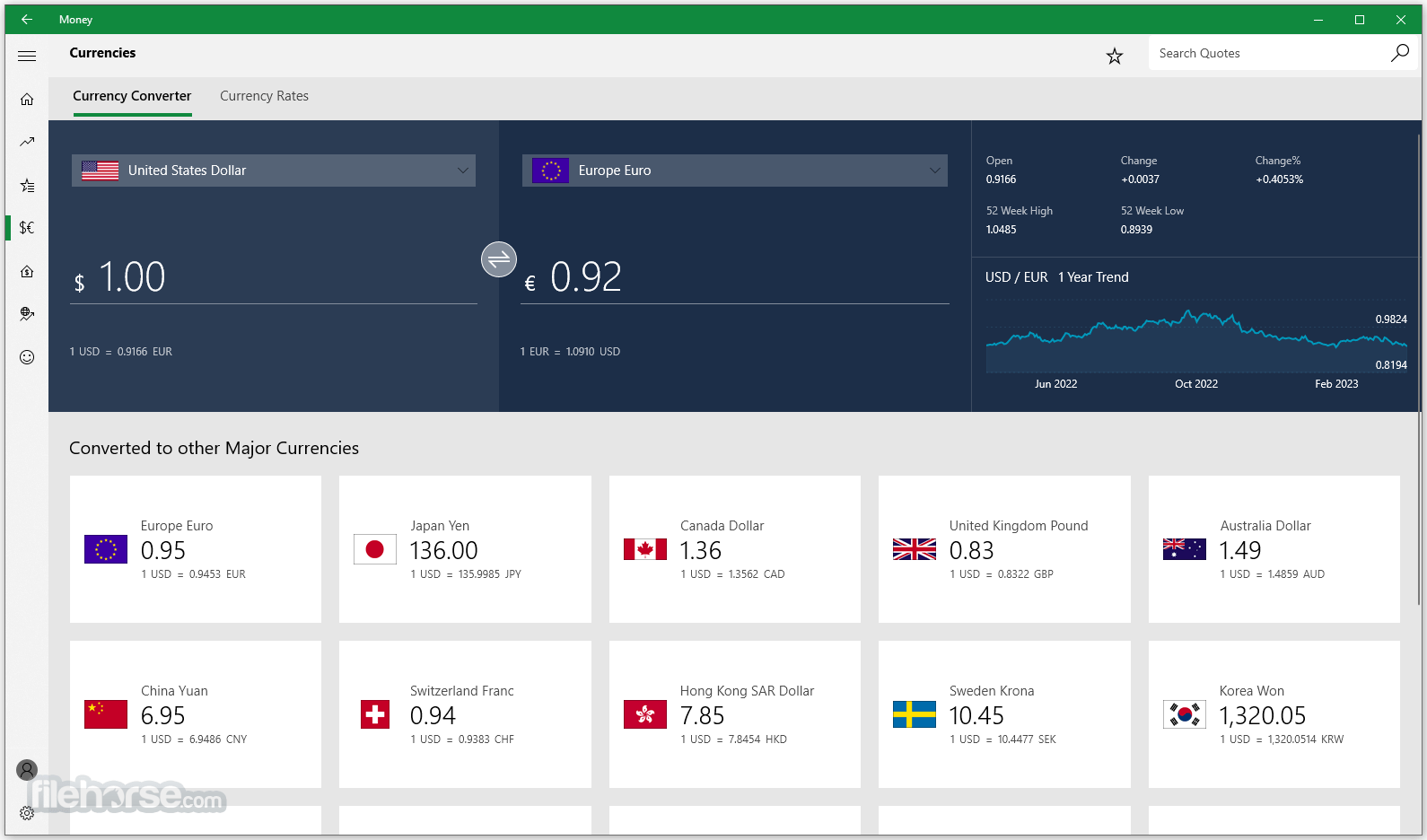This screenshot has width=1427, height=840.
Task: Click the Search Quotes input field
Action: click(x=1268, y=53)
